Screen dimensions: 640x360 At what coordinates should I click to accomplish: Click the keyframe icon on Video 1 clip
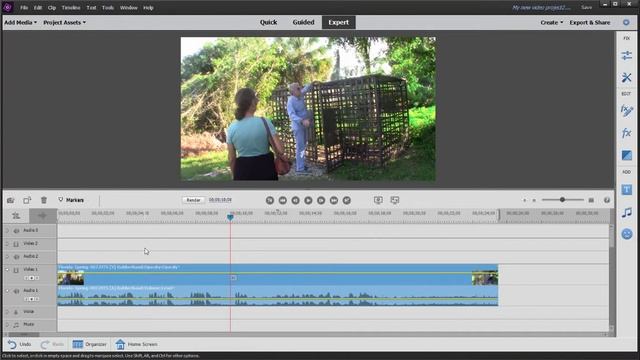pos(233,278)
